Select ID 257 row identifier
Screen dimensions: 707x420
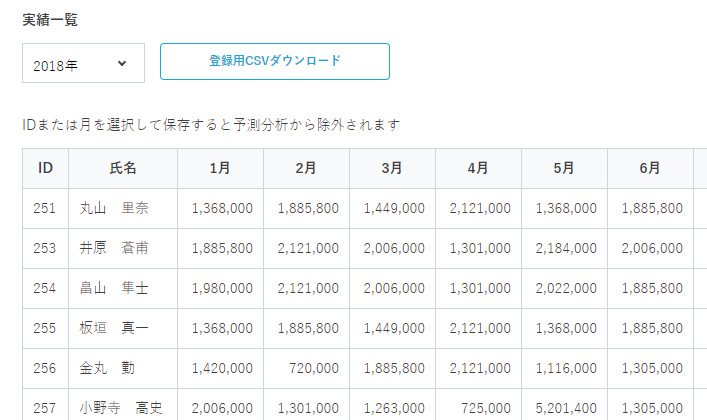(x=45, y=407)
